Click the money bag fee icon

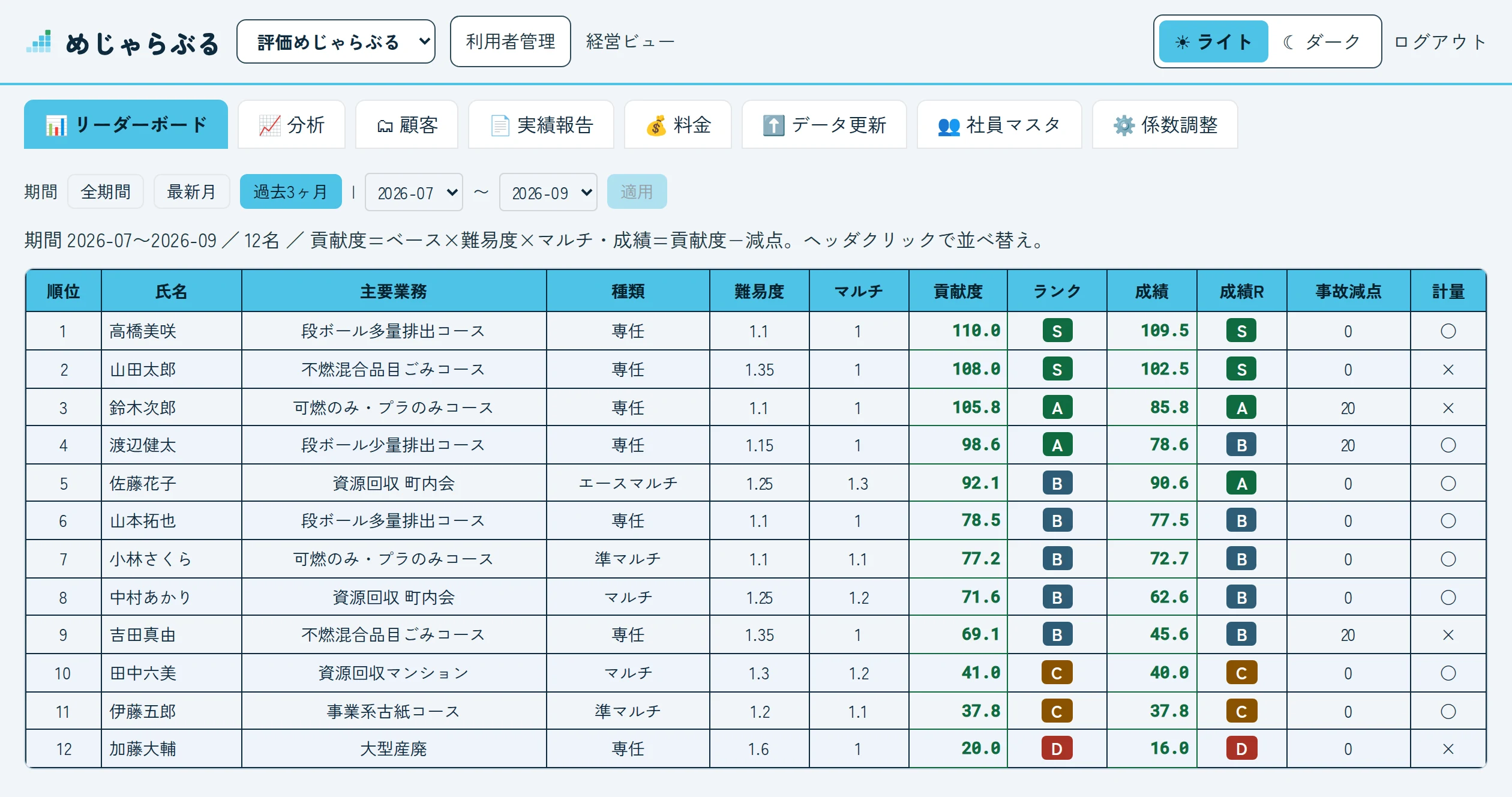click(x=656, y=125)
